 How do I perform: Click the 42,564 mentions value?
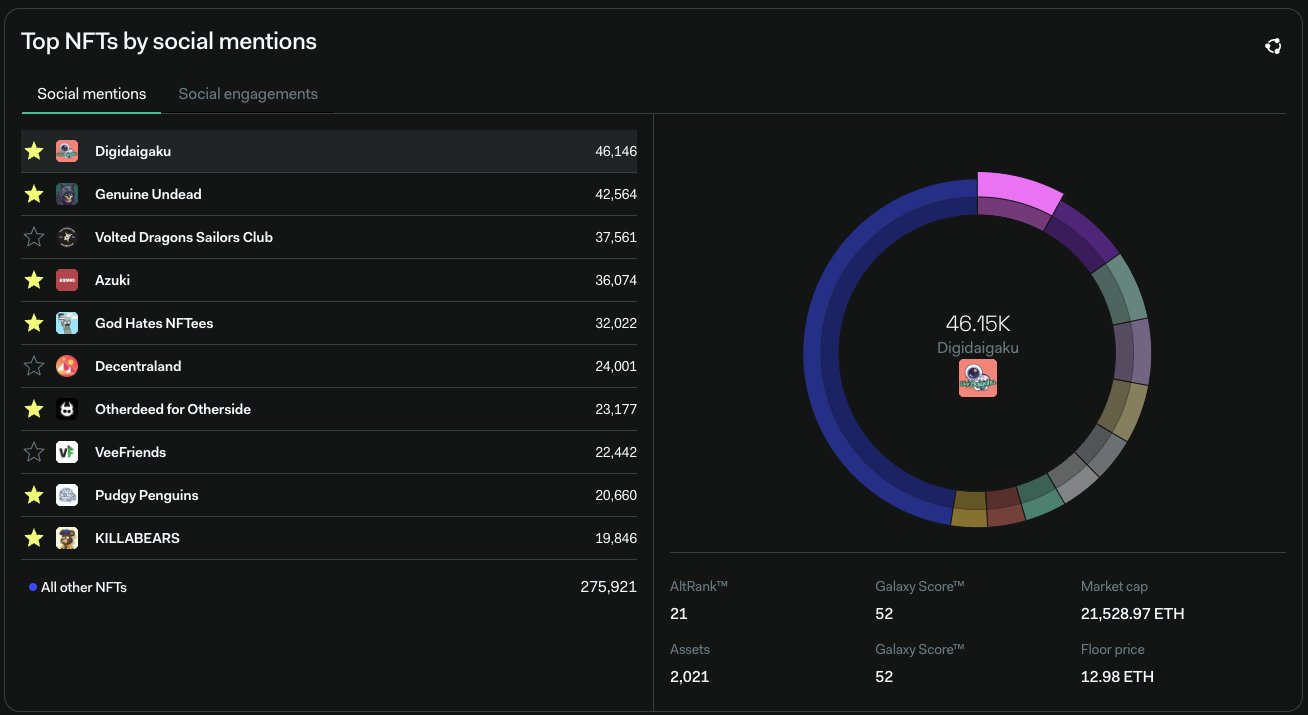pyautogui.click(x=616, y=194)
